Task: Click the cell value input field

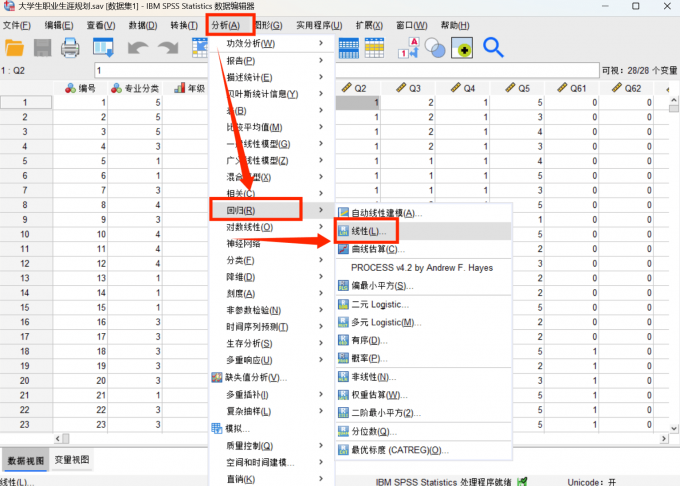Action: click(347, 70)
